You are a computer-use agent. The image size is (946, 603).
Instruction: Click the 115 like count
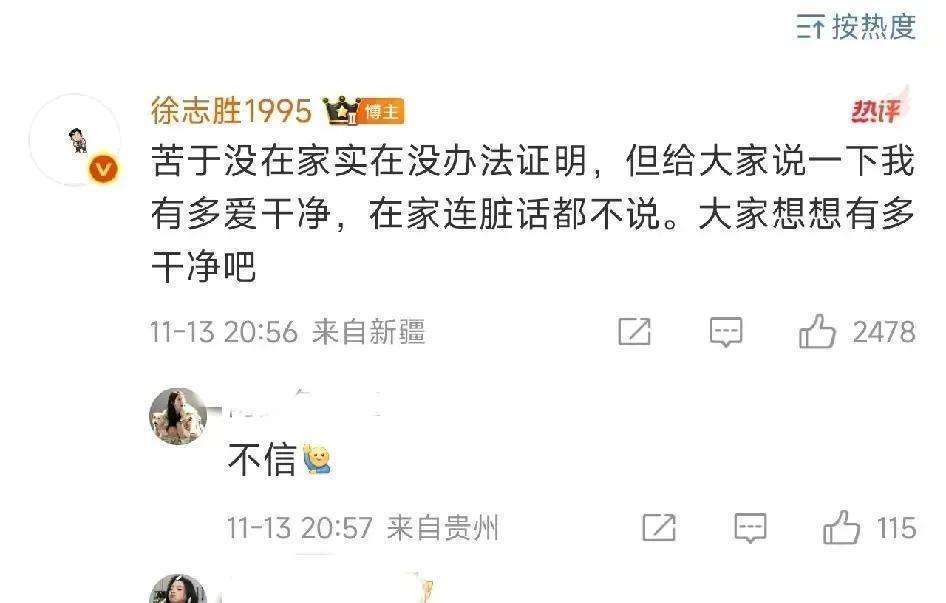(x=897, y=528)
